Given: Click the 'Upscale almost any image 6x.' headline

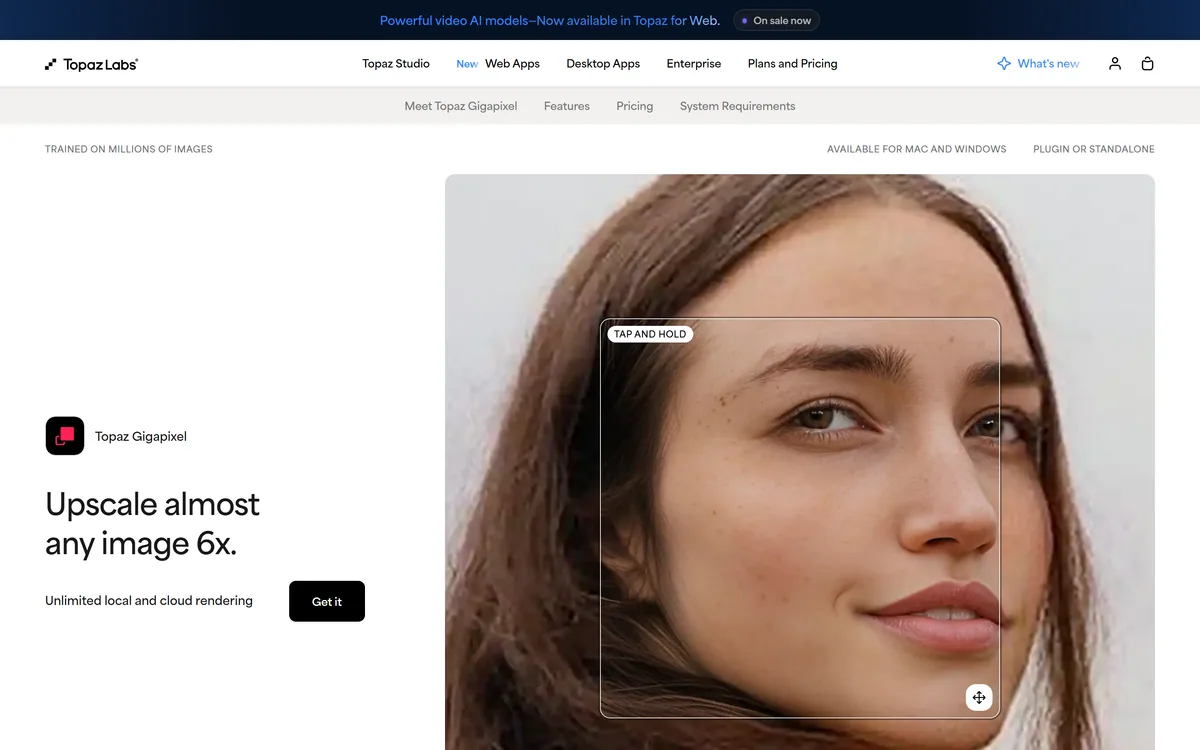Looking at the screenshot, I should (x=152, y=524).
